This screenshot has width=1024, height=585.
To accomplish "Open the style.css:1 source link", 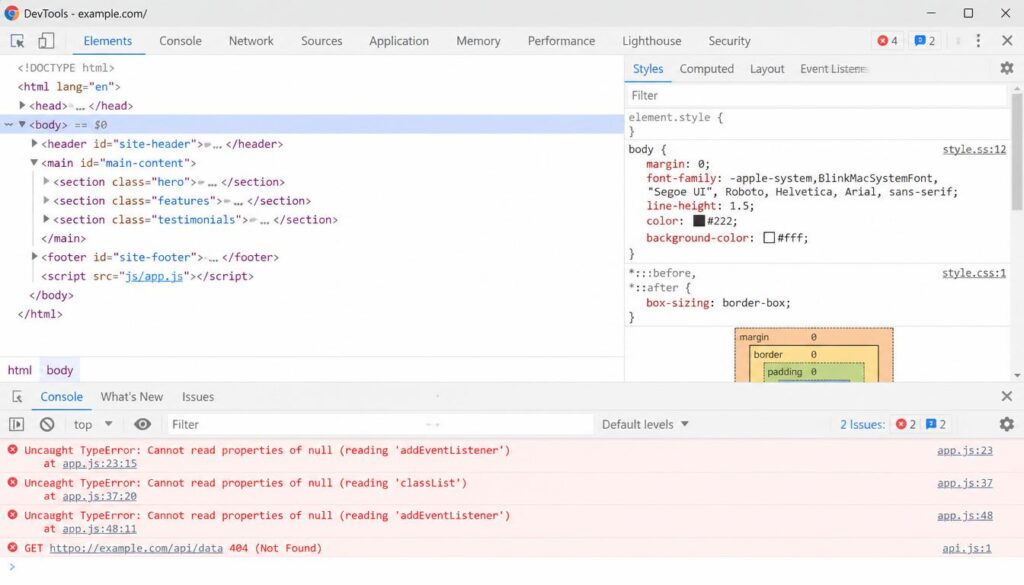I will [x=974, y=273].
